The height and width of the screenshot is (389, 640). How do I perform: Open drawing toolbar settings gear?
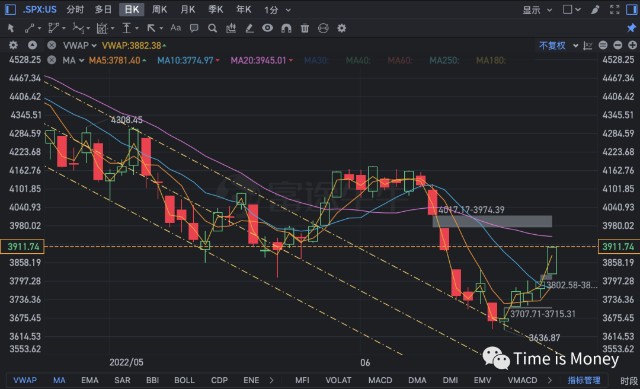(x=342, y=28)
